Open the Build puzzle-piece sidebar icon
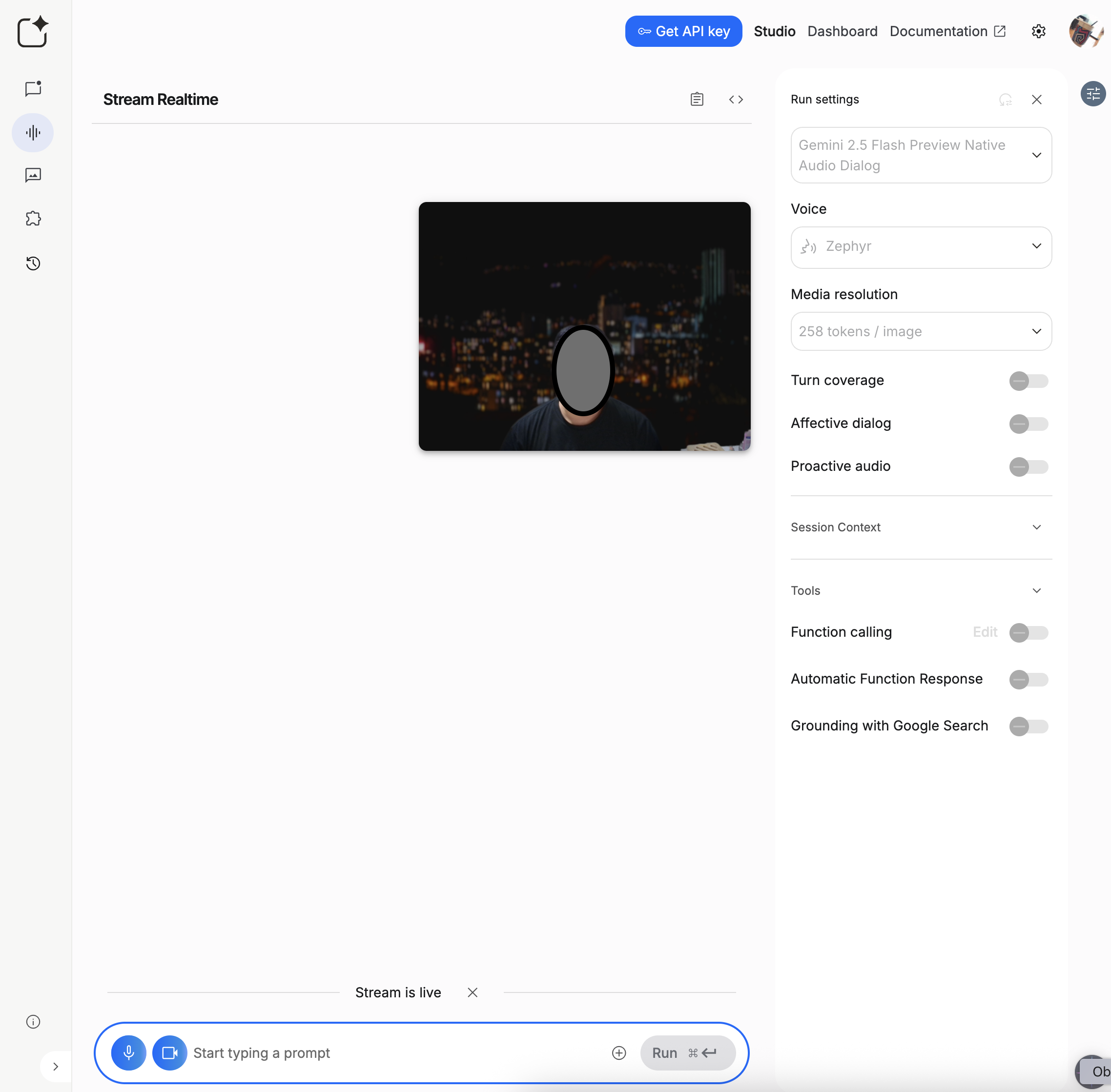 (33, 219)
